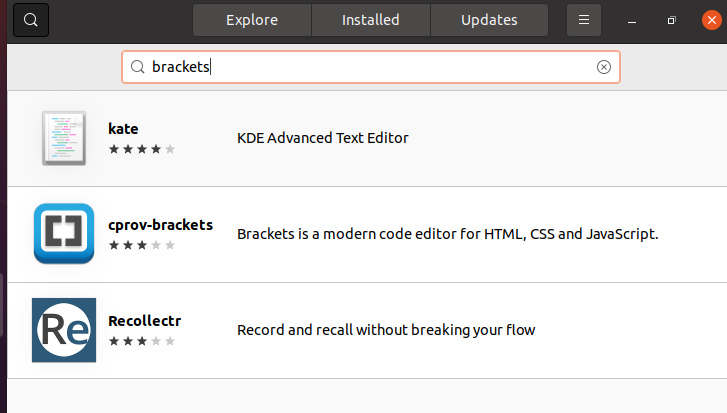Click the magnifier icon in search box
Screen dimensions: 727x413
[138, 67]
